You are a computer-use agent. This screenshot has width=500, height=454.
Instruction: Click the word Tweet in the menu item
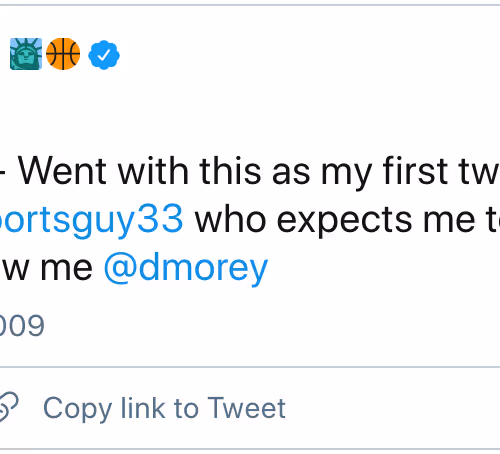click(247, 407)
